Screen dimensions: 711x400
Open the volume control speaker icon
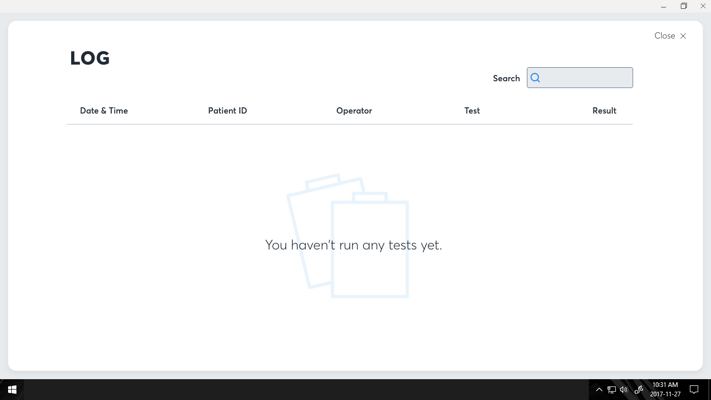click(624, 390)
